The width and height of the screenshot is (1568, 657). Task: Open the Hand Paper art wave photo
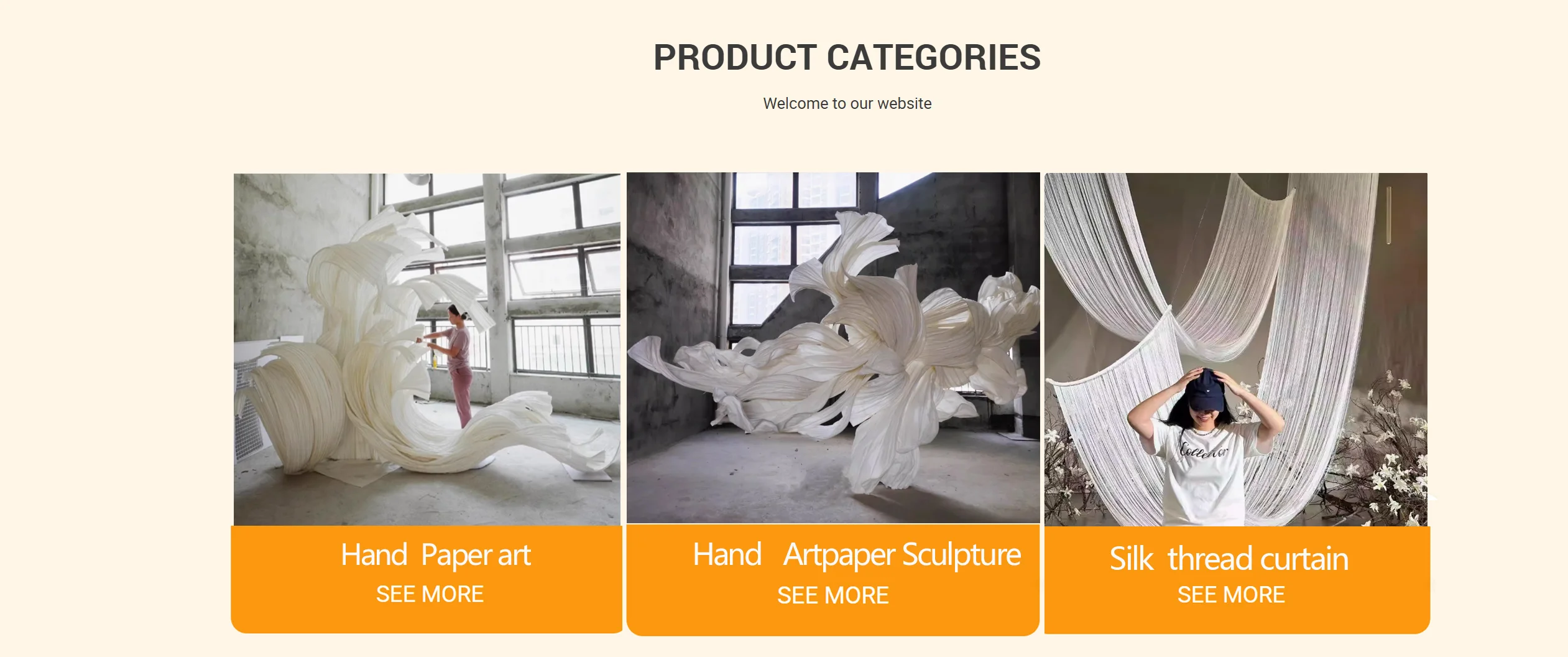tap(427, 350)
